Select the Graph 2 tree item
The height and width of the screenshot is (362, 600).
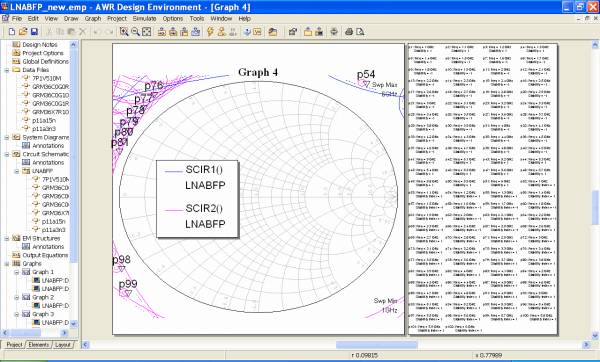pos(43,297)
